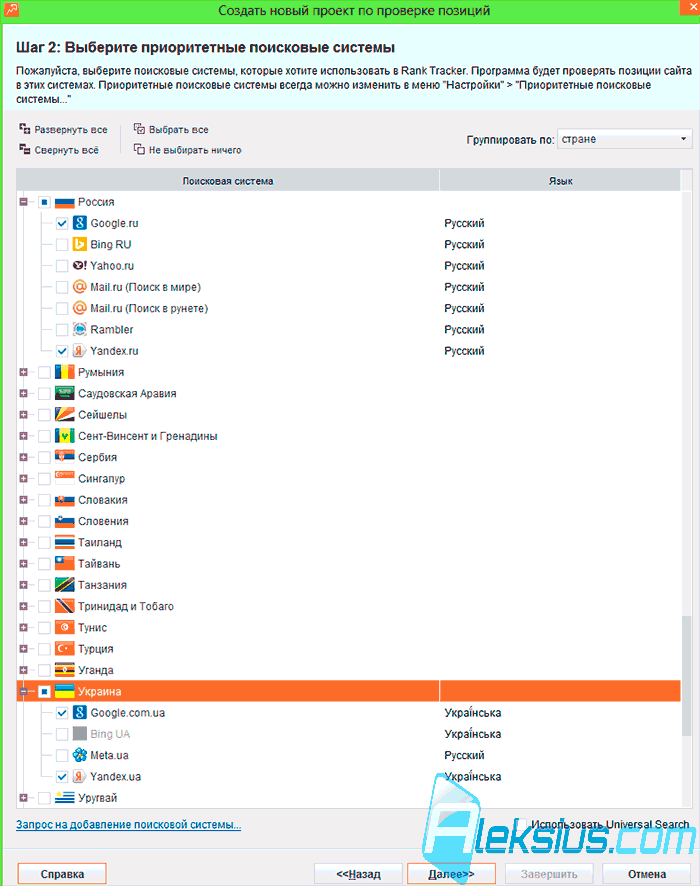Click the Язык column header
Image resolution: width=700 pixels, height=886 pixels.
pos(560,181)
